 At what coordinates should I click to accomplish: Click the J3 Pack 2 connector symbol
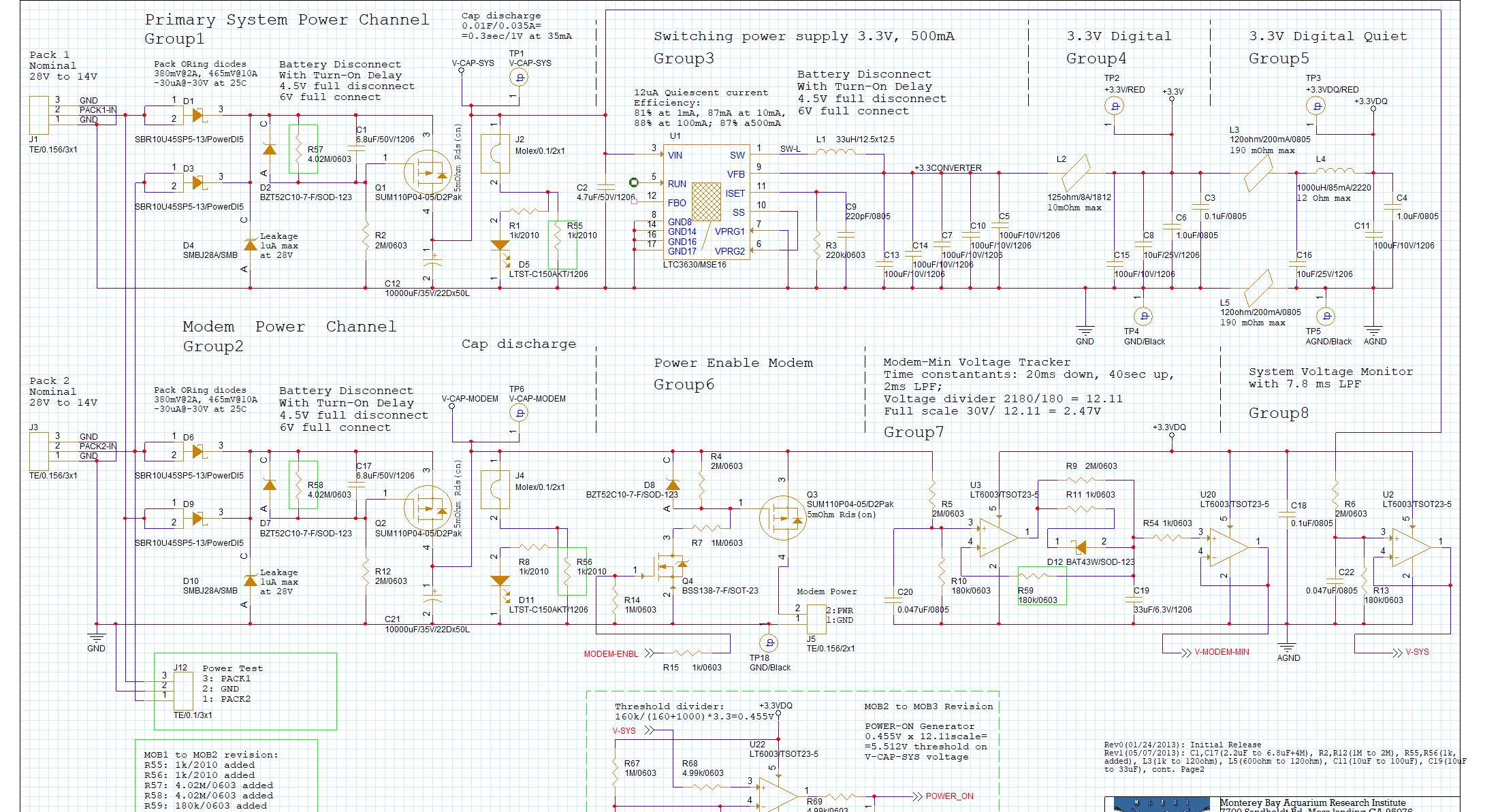pos(39,451)
